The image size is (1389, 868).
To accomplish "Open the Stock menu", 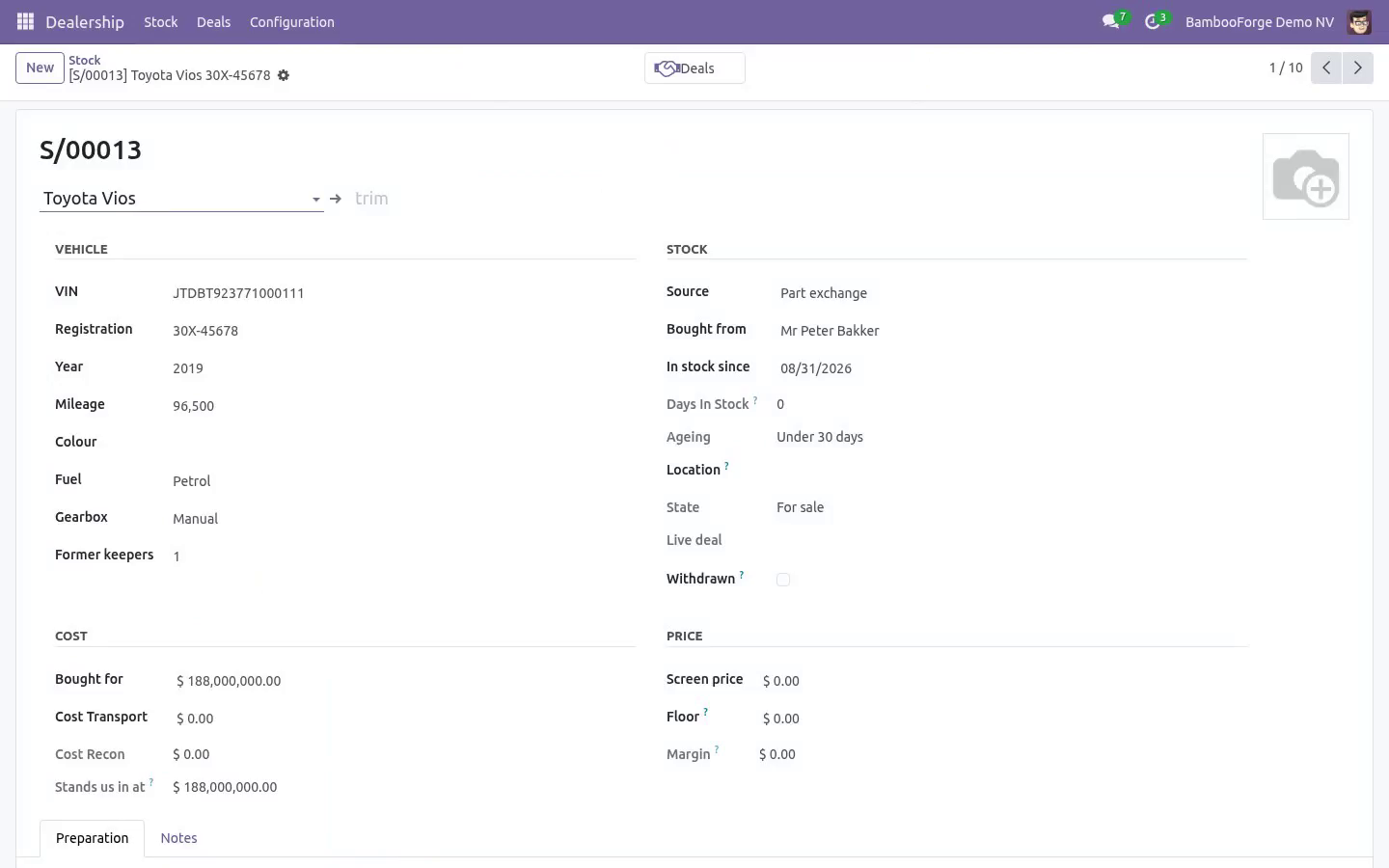I will (160, 21).
